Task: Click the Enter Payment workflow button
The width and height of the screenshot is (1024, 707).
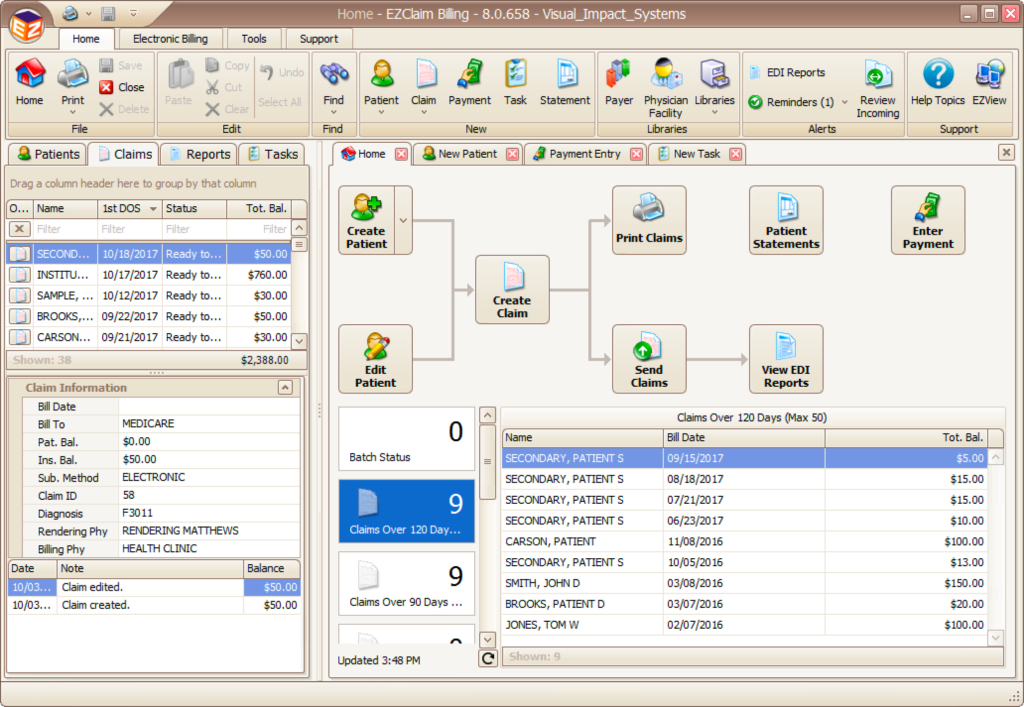Action: [x=927, y=220]
